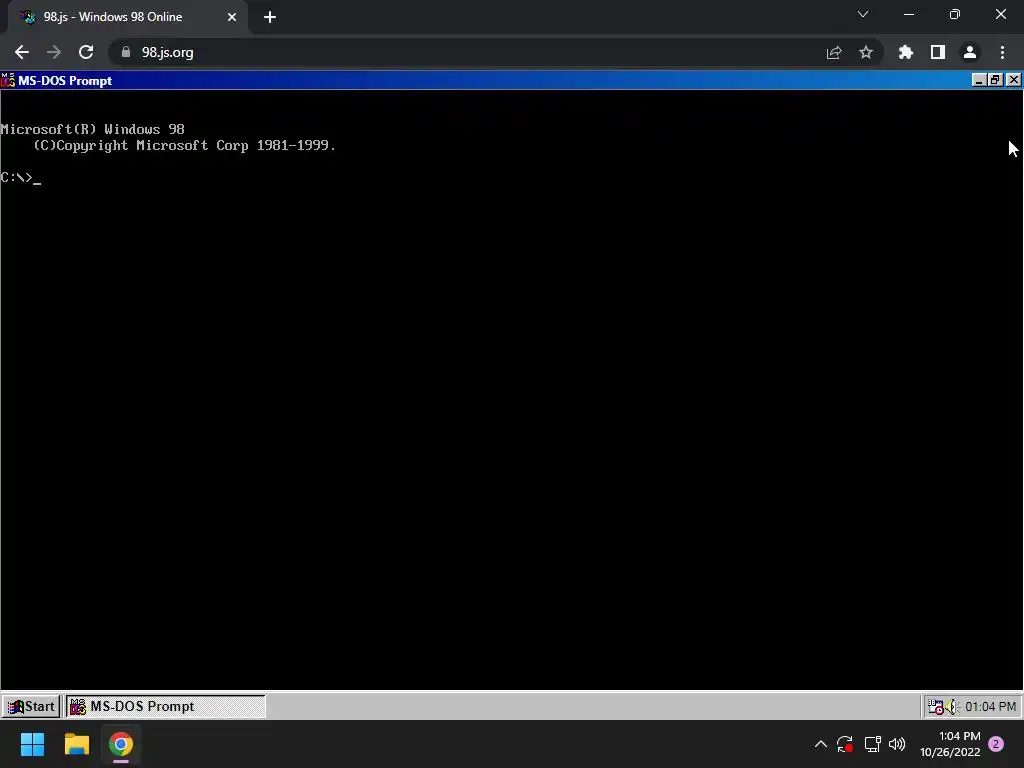Click the Copyright Microsoft Corp 1981-1999 line
Screen dimensions: 1024x768
185,146
